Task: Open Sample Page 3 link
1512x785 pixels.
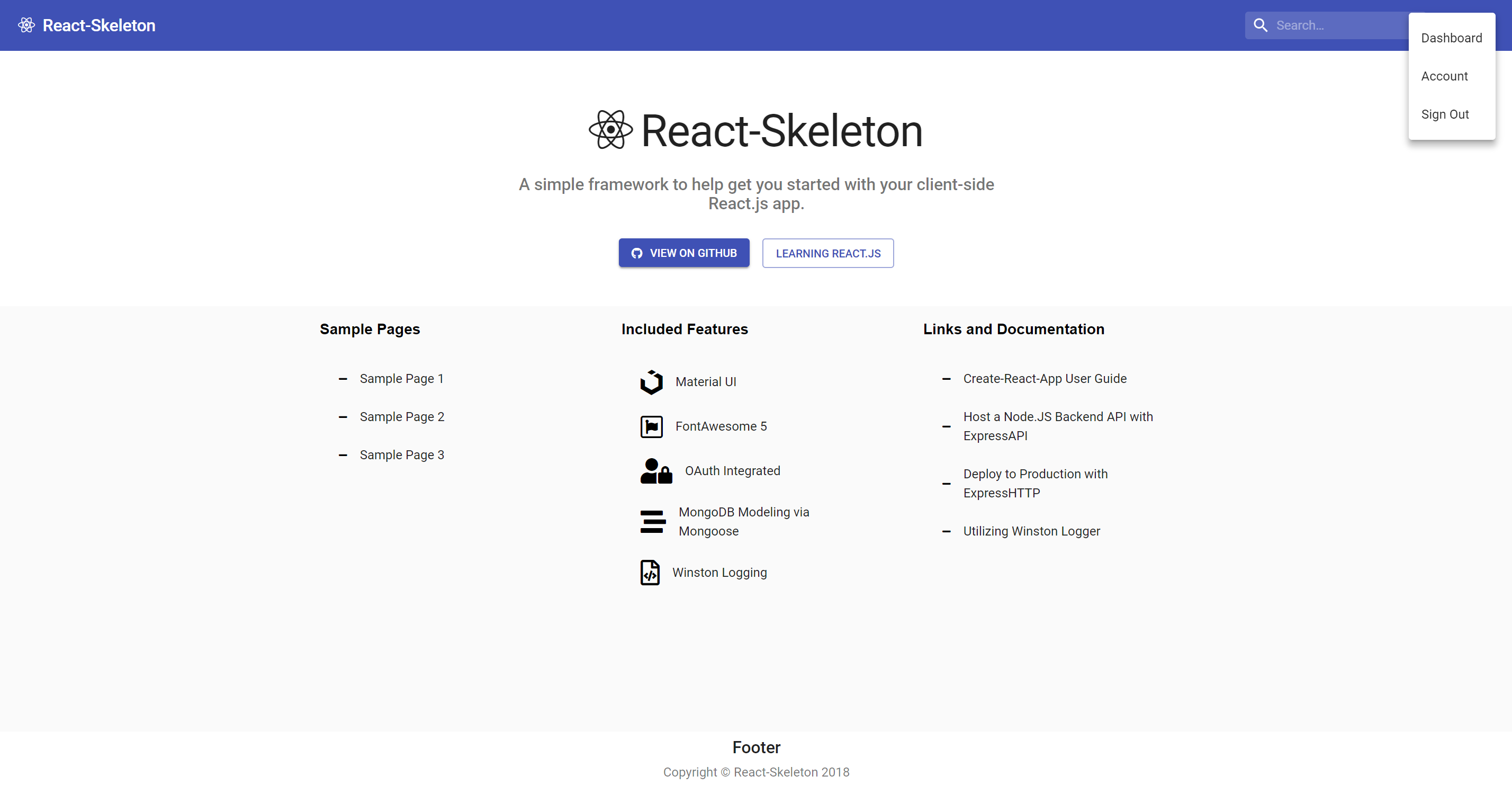Action: [x=402, y=455]
